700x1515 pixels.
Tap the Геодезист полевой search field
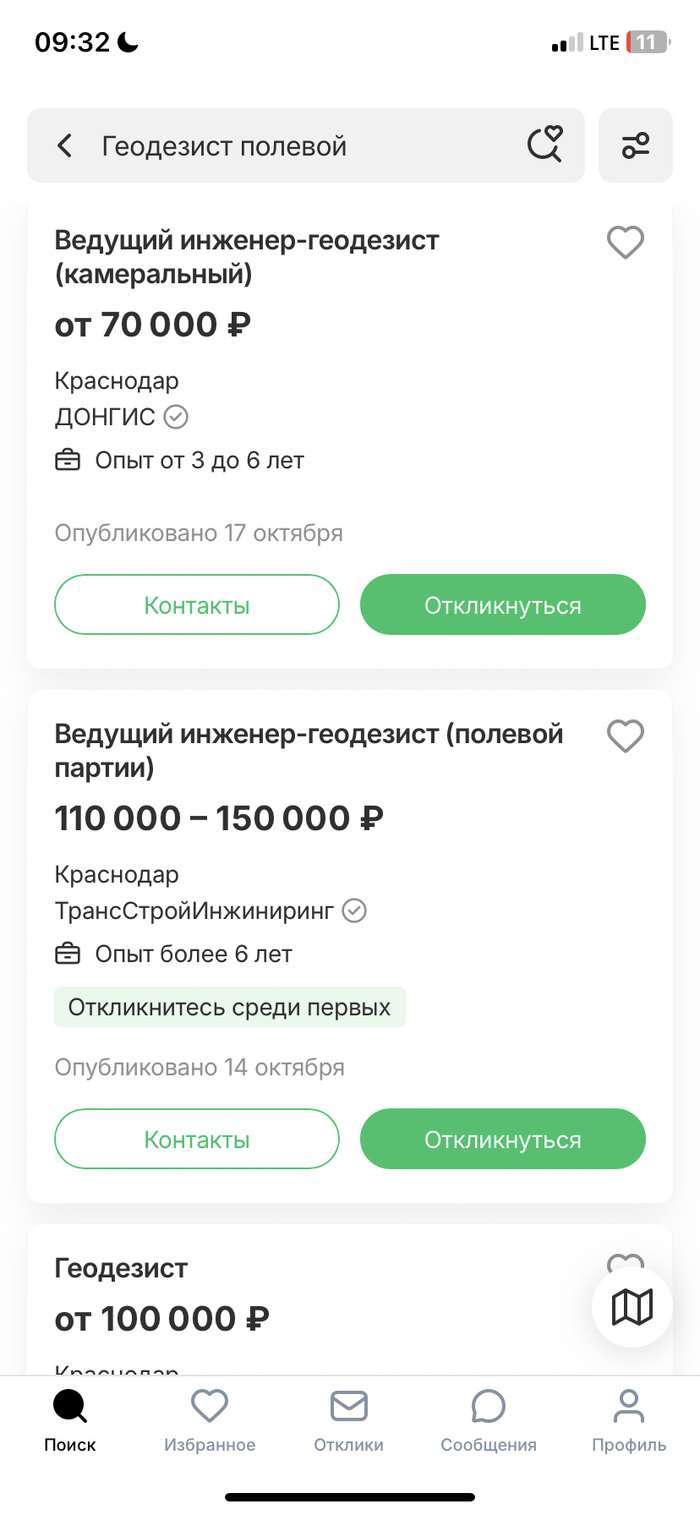click(x=300, y=146)
